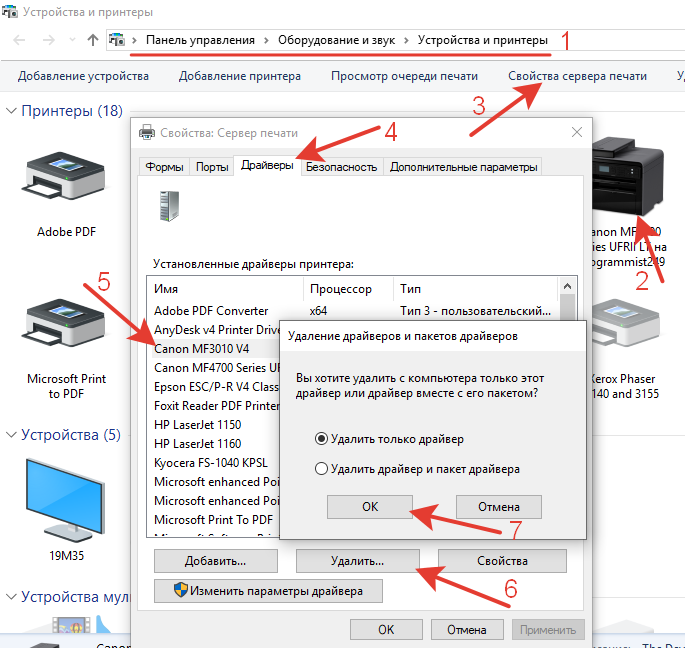Expand breadcrumb arrow after Оборудование и звук
Viewport: 685px width, 648px height.
coord(406,40)
